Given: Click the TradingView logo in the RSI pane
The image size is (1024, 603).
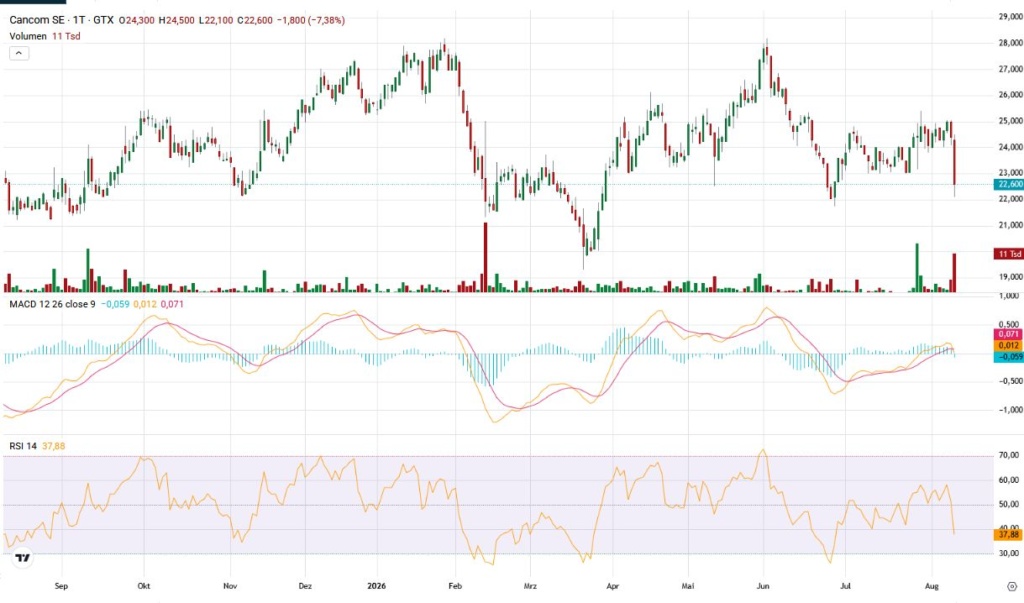Looking at the screenshot, I should [22, 558].
